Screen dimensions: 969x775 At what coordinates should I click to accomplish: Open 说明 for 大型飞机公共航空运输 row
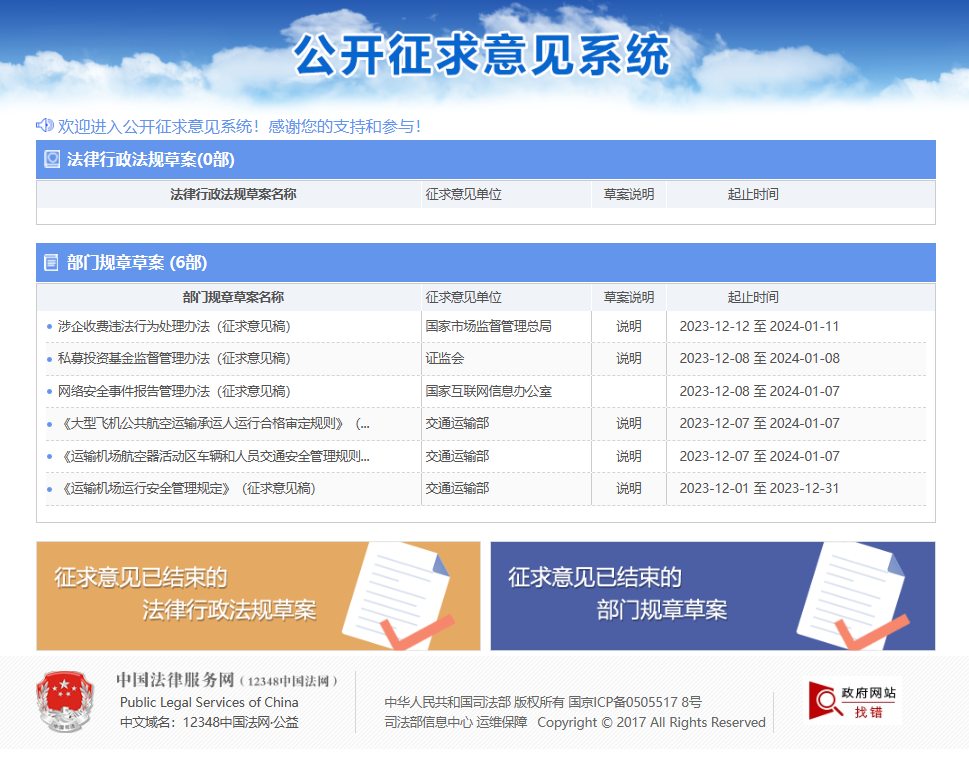628,423
